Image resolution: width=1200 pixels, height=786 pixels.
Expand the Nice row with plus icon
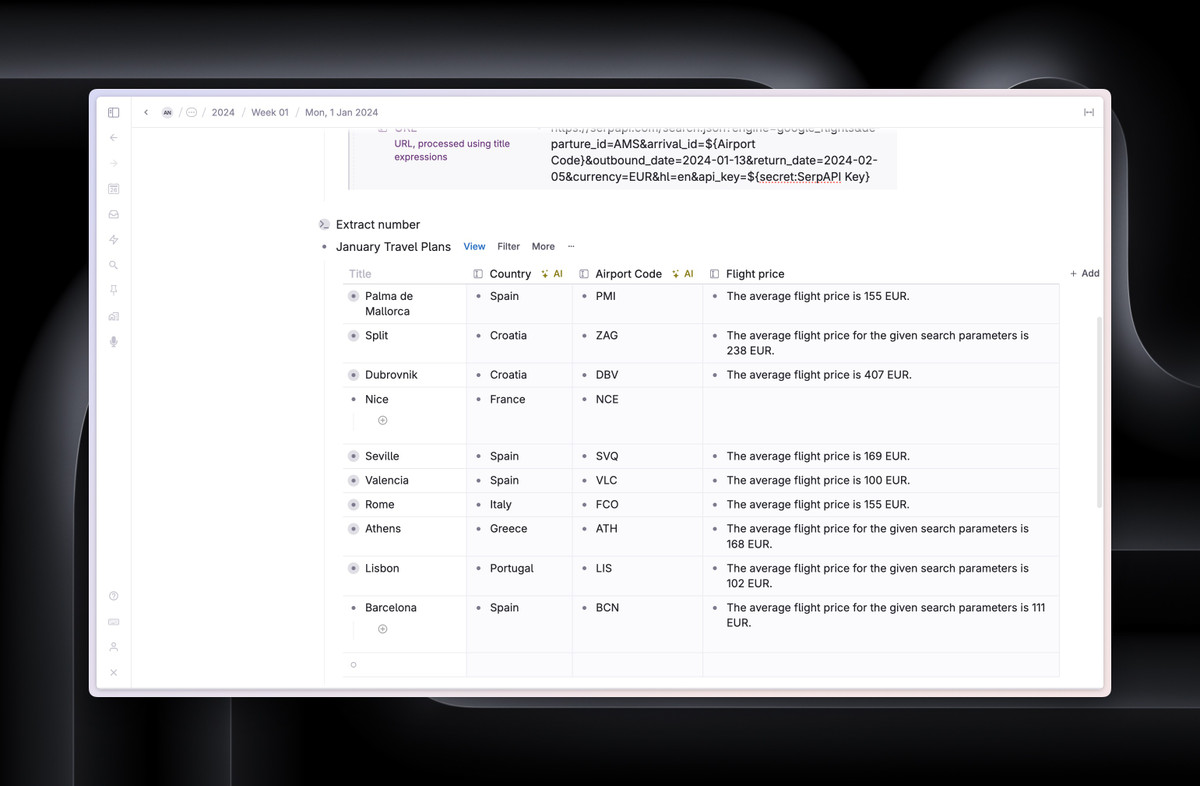click(x=382, y=421)
